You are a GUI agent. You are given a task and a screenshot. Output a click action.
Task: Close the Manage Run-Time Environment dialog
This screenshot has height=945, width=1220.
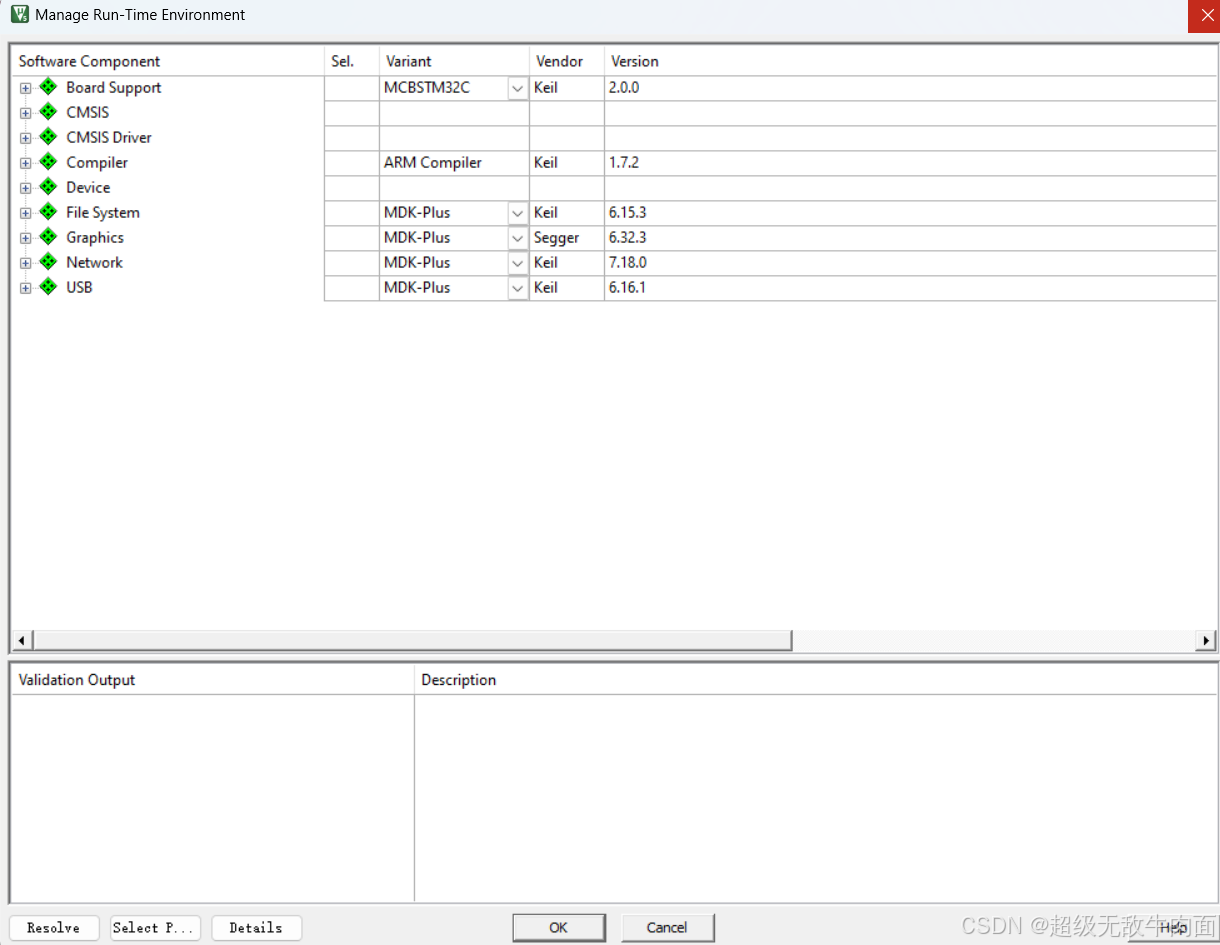[1203, 16]
